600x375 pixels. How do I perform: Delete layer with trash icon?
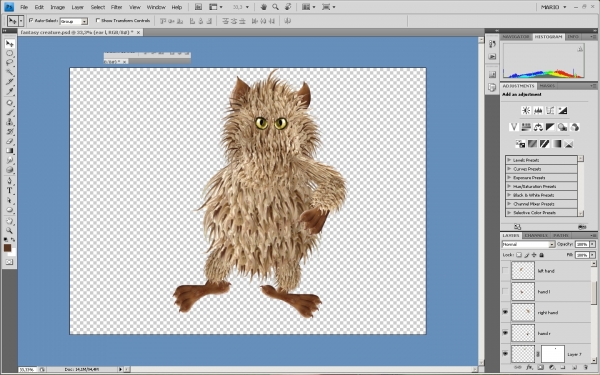(x=585, y=367)
